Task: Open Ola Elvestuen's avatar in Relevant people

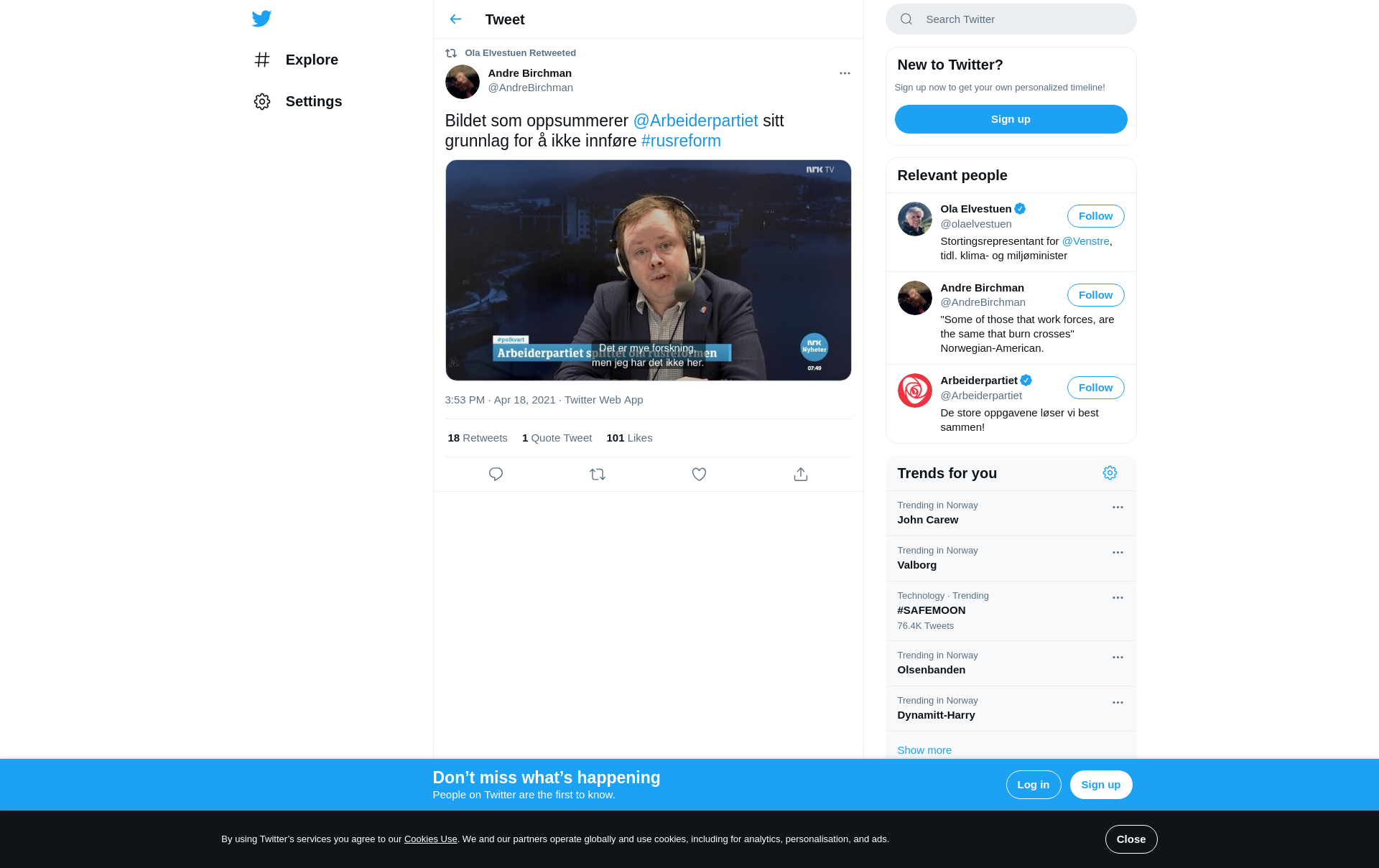Action: tap(915, 219)
